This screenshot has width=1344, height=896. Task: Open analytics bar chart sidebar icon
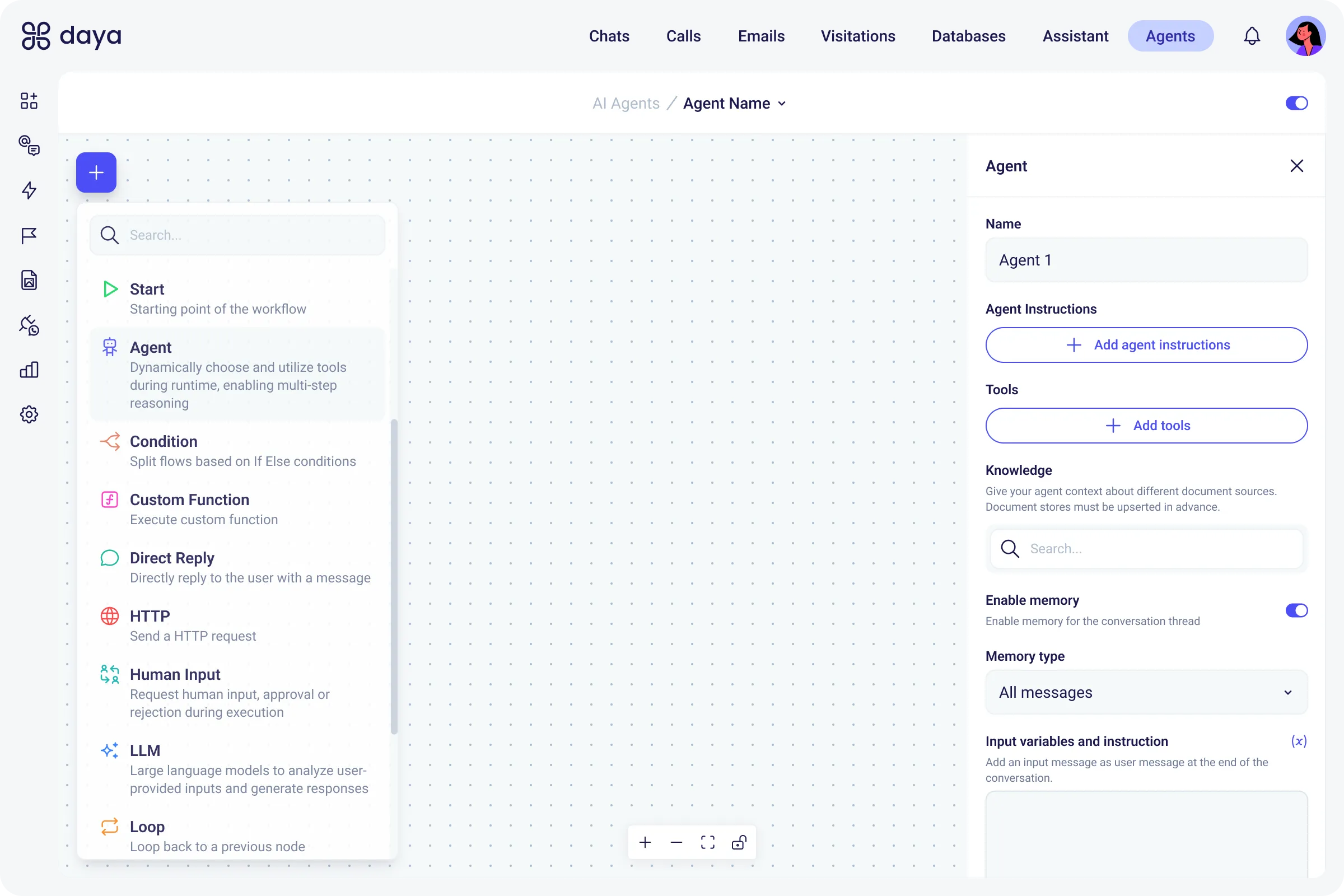[29, 370]
